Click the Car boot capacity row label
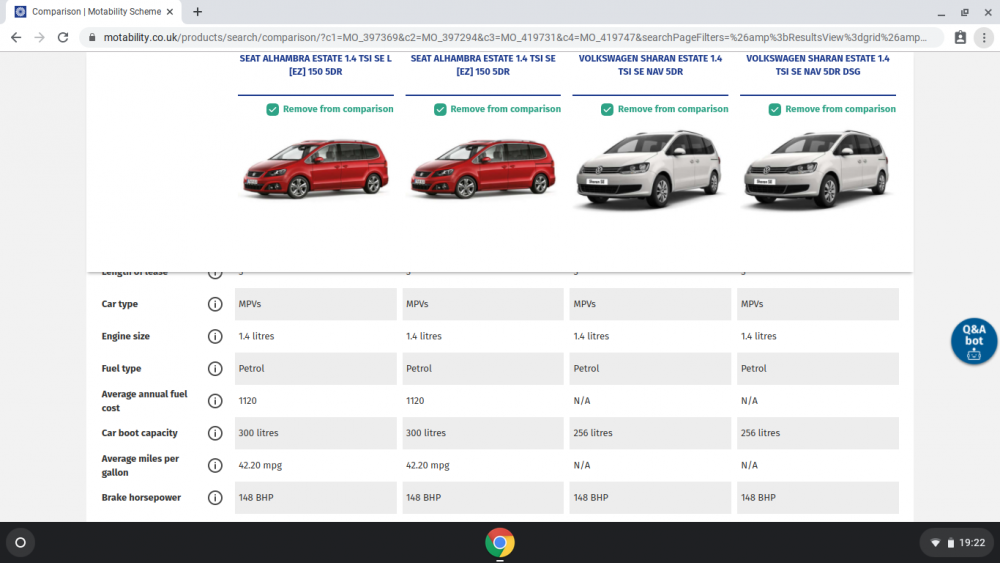This screenshot has width=1000, height=563. [x=140, y=433]
